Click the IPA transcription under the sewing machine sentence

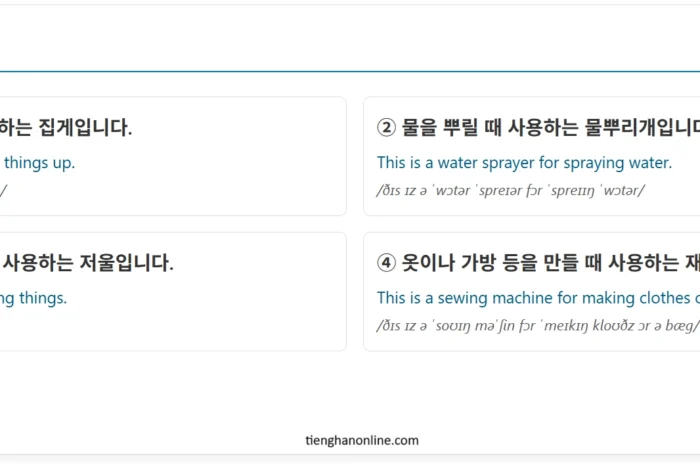click(x=536, y=325)
